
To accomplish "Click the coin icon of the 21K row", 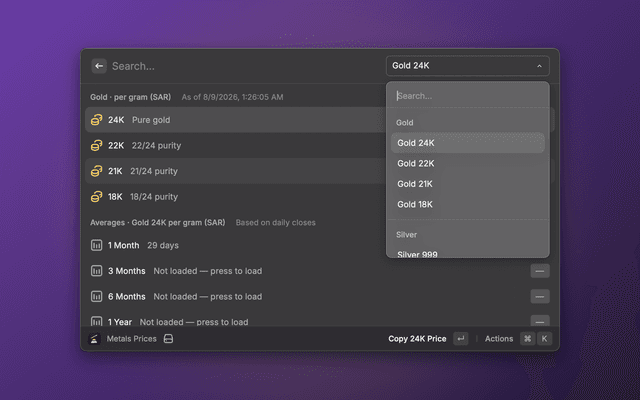I will (x=96, y=171).
